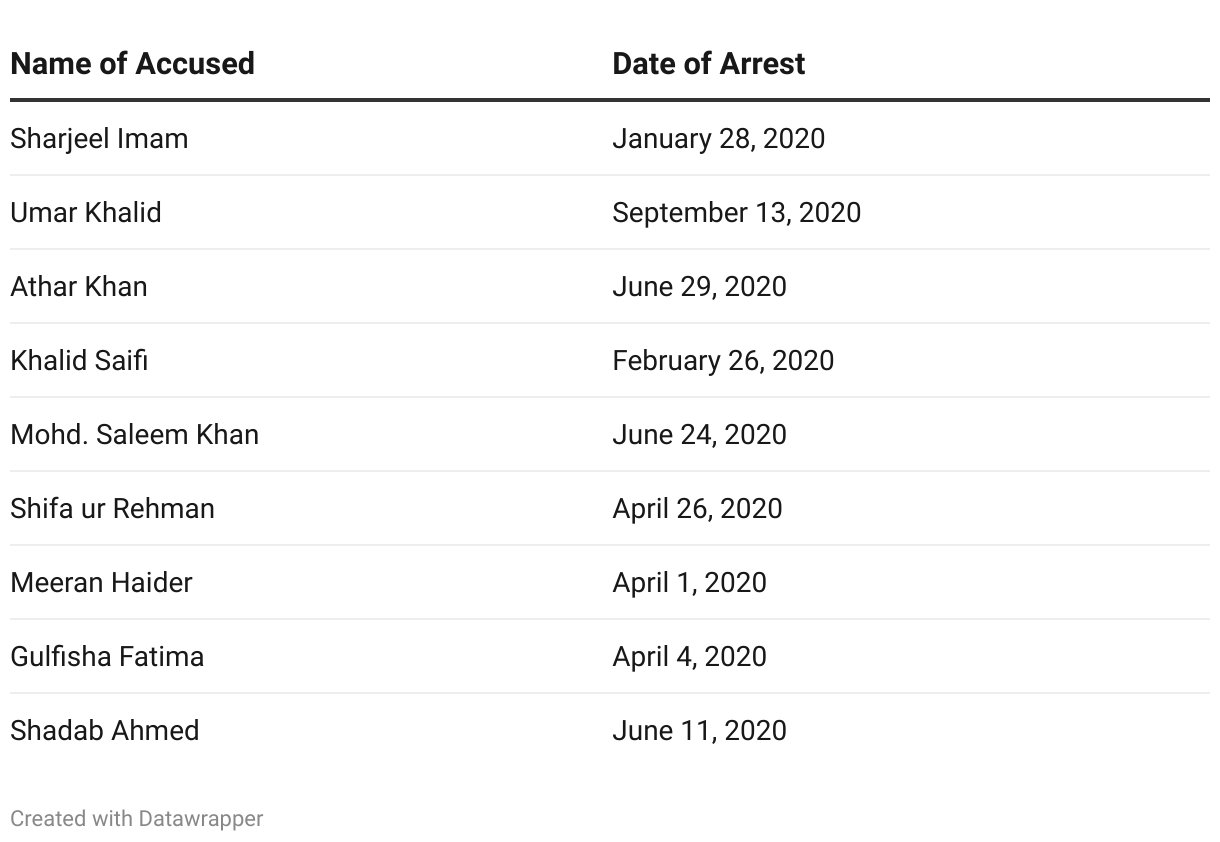
Task: Click the April 1, 2020 date
Action: [x=690, y=582]
